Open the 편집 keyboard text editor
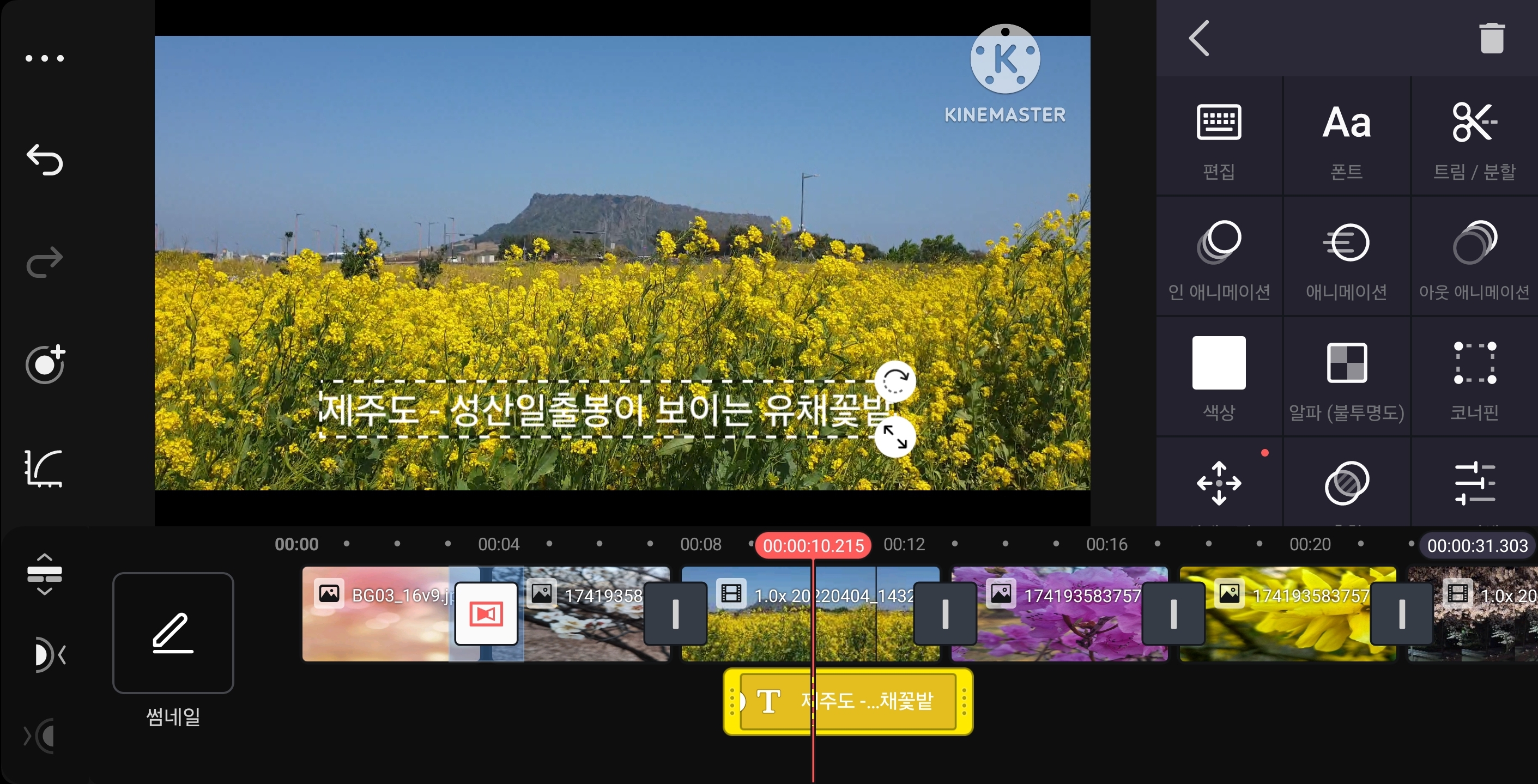 [1219, 137]
